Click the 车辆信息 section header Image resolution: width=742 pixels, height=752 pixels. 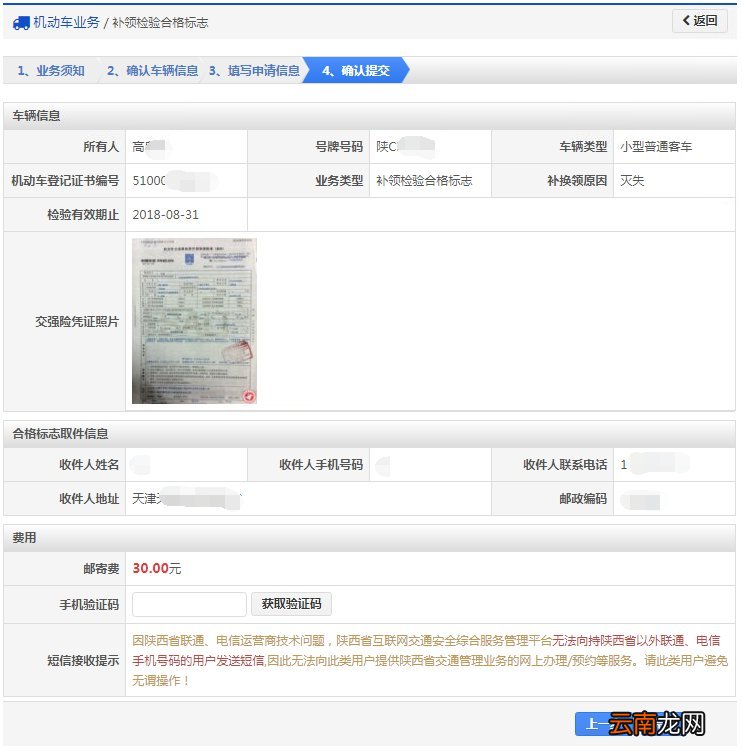tap(369, 116)
